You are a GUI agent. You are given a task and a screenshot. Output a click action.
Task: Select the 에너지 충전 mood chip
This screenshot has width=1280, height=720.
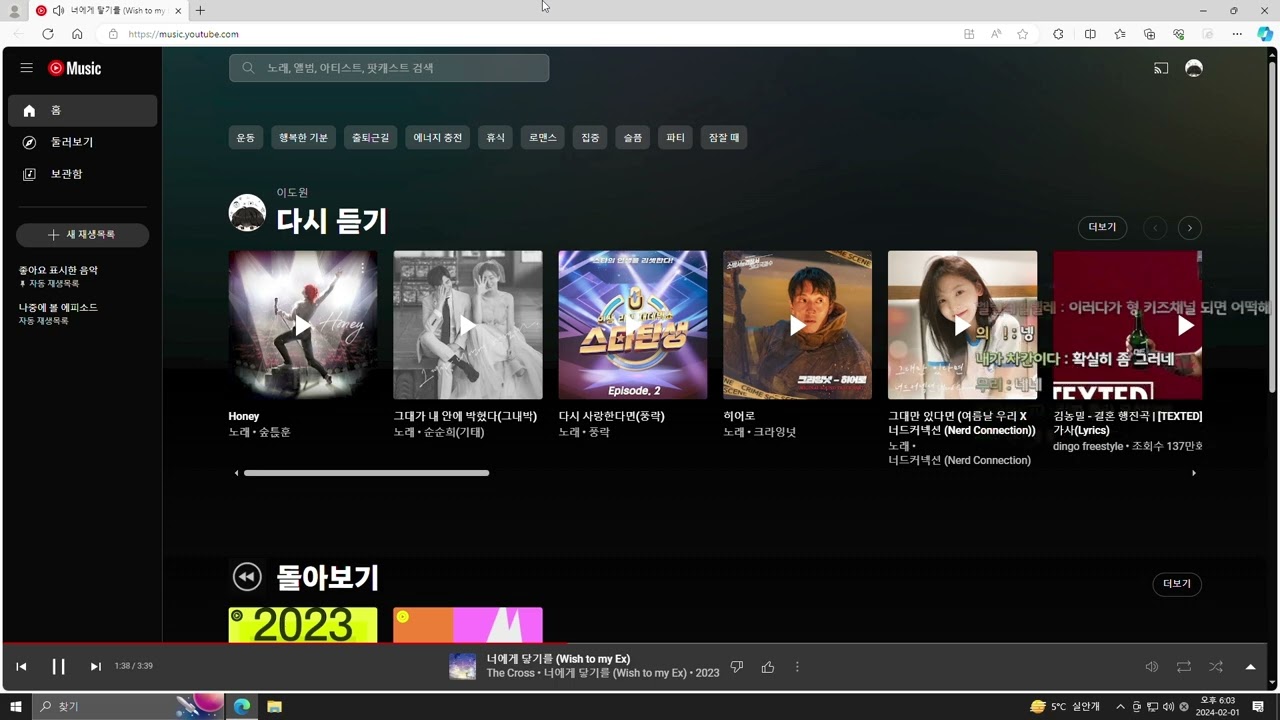point(438,138)
